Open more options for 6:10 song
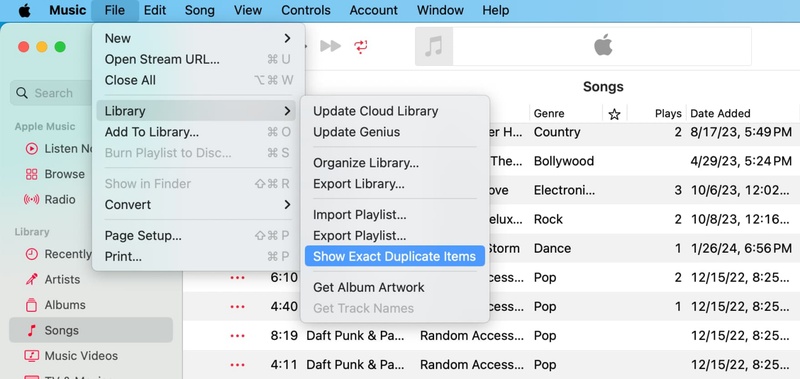The width and height of the screenshot is (800, 379). point(238,277)
